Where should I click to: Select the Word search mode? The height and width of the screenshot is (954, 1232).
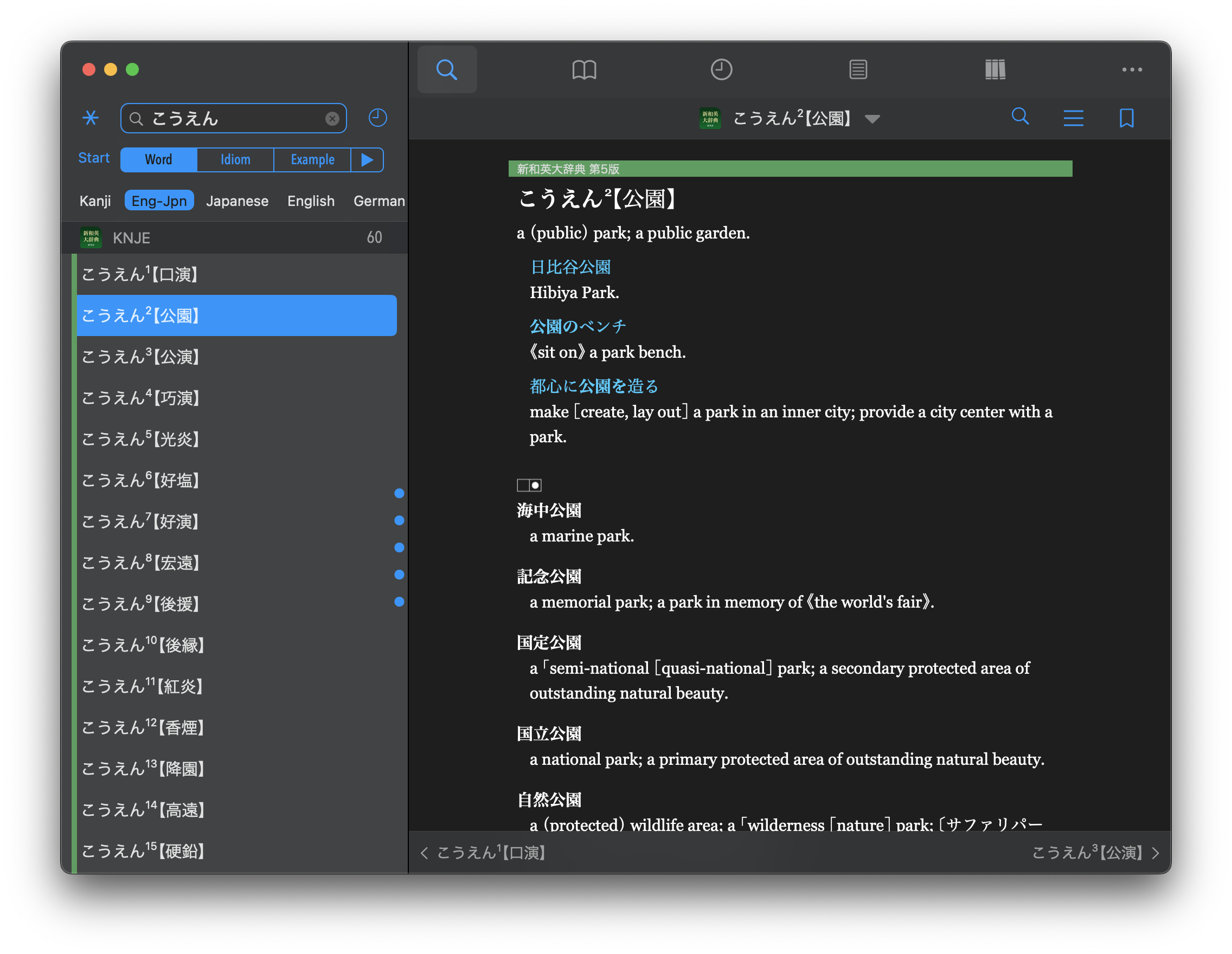coord(158,159)
